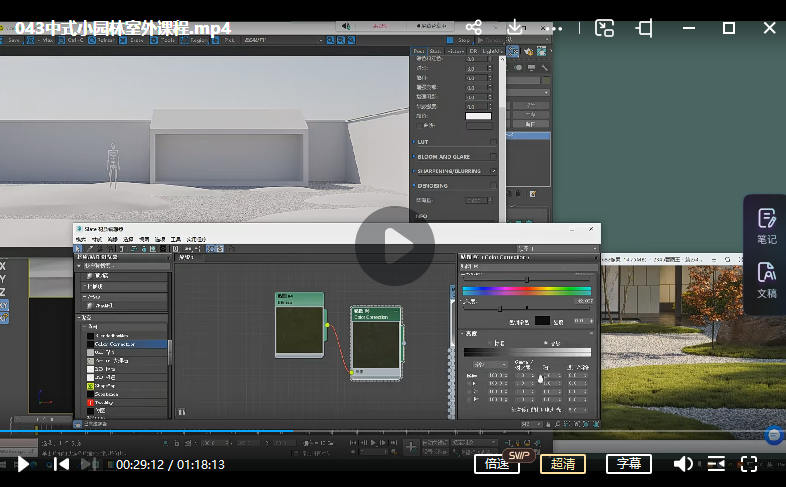Viewport: 786px width, 487px height.
Task: Open the 文稿 transcript side panel
Action: coord(766,279)
